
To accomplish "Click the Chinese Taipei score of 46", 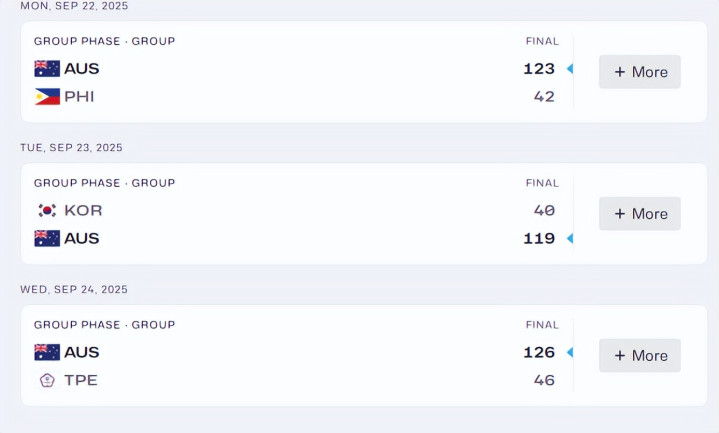I will coord(544,380).
